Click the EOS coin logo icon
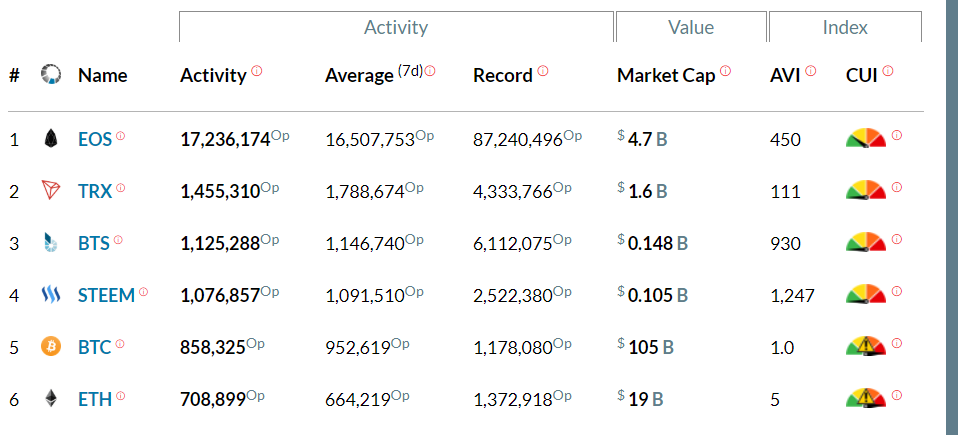The image size is (958, 435). click(x=51, y=139)
